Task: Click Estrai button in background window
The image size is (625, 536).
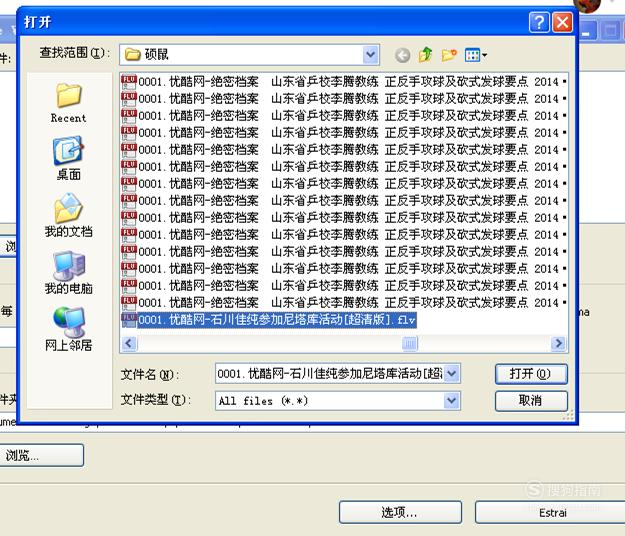Action: pos(552,512)
